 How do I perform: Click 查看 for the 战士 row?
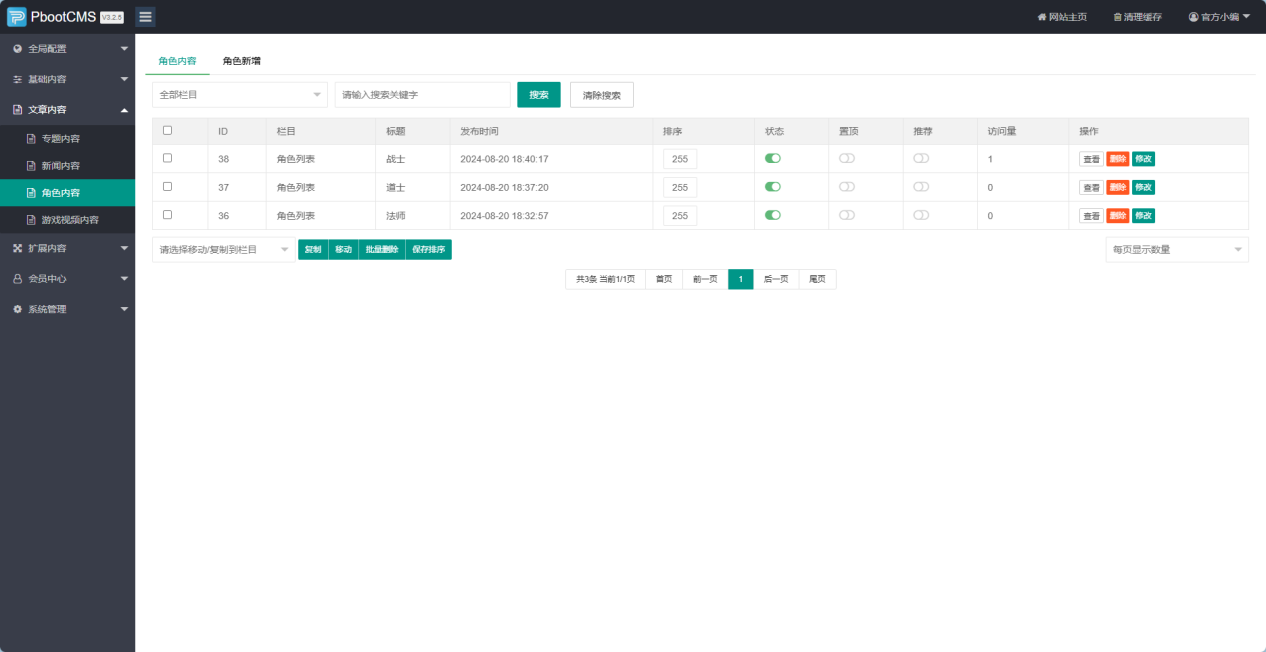(1092, 159)
